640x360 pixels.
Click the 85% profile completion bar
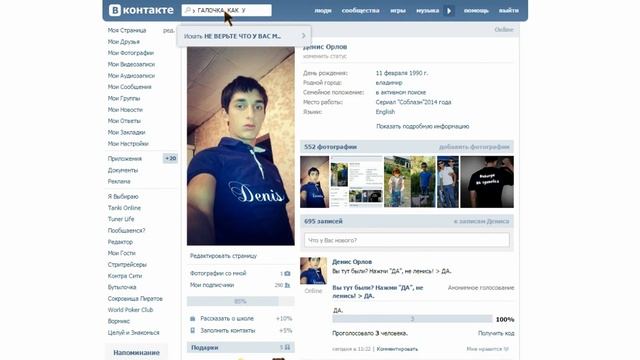point(240,301)
